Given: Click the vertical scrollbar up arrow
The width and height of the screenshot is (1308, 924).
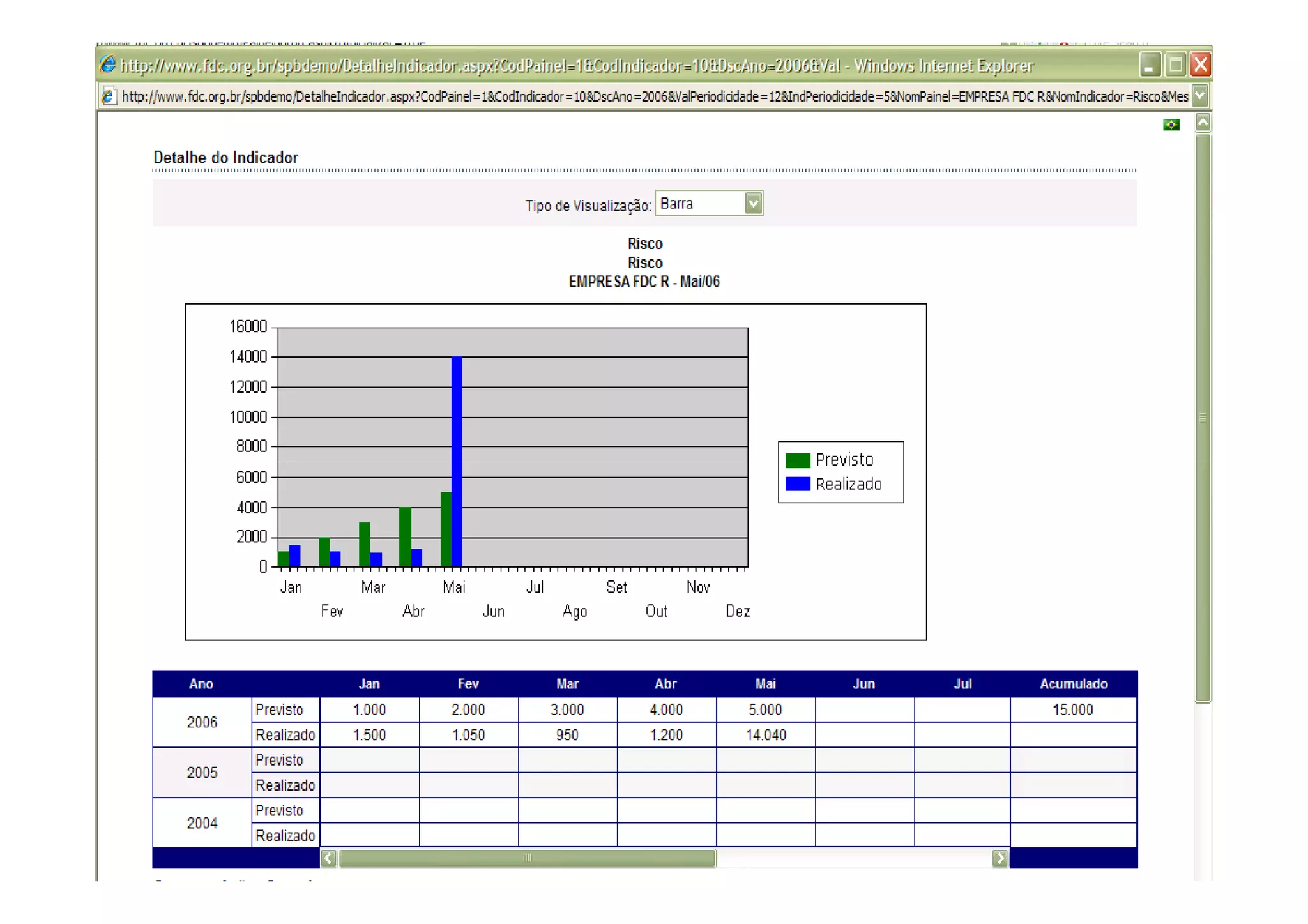Looking at the screenshot, I should pyautogui.click(x=1203, y=122).
